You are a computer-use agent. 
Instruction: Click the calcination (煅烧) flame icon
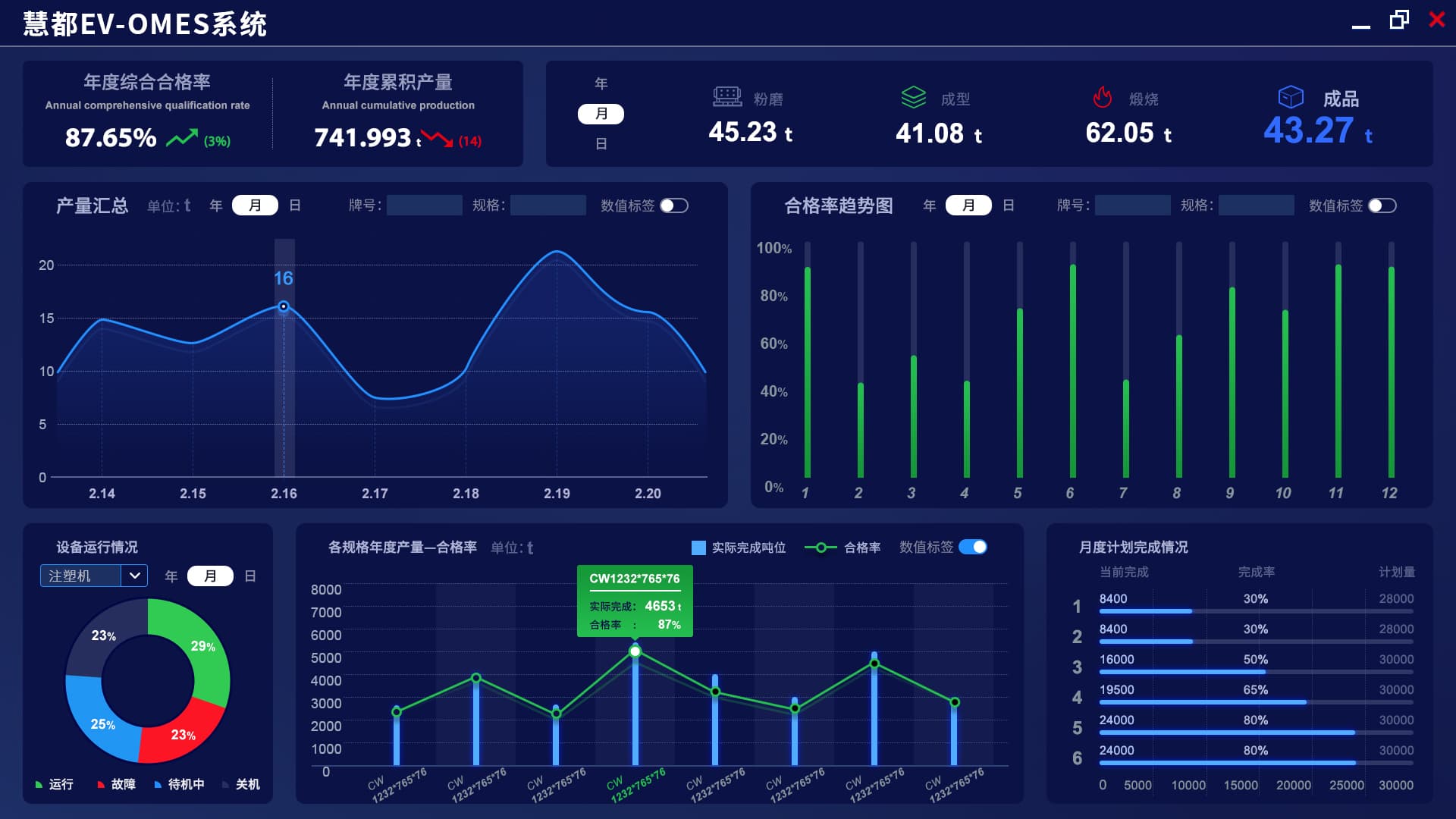click(1102, 97)
